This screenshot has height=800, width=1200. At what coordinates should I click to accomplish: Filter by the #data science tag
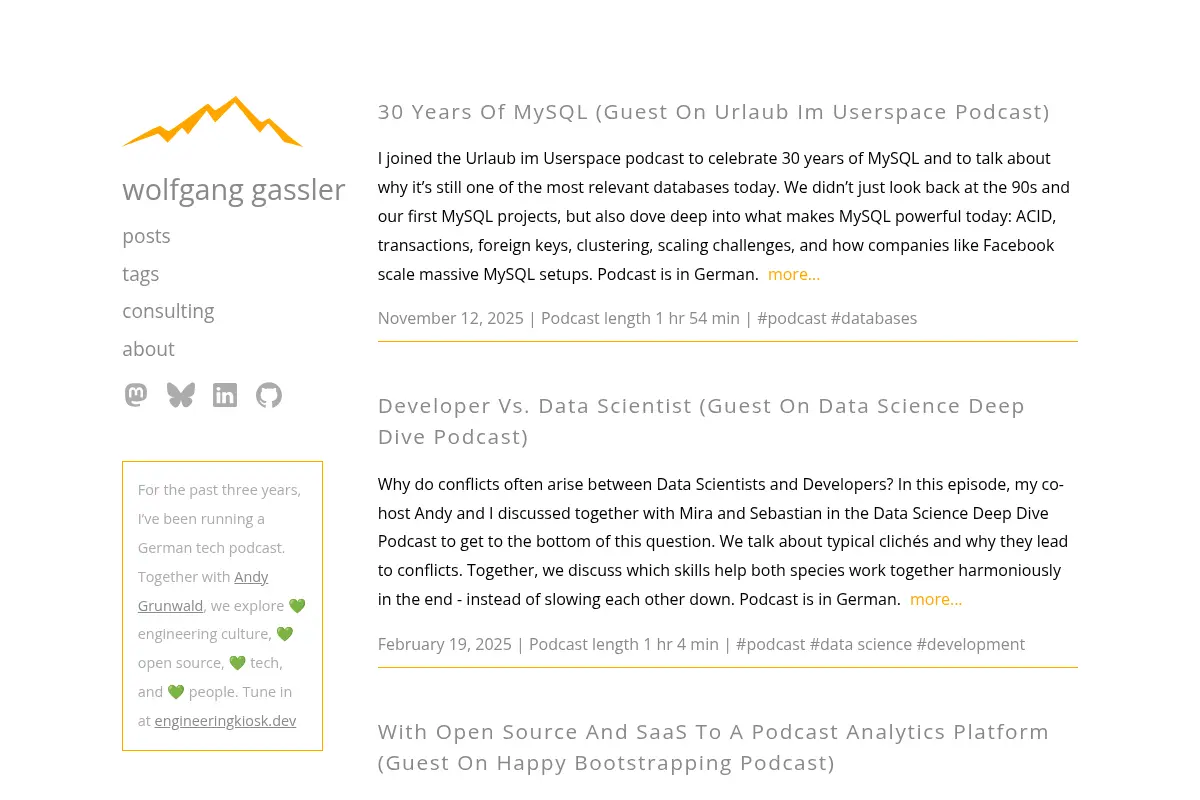[x=861, y=644]
